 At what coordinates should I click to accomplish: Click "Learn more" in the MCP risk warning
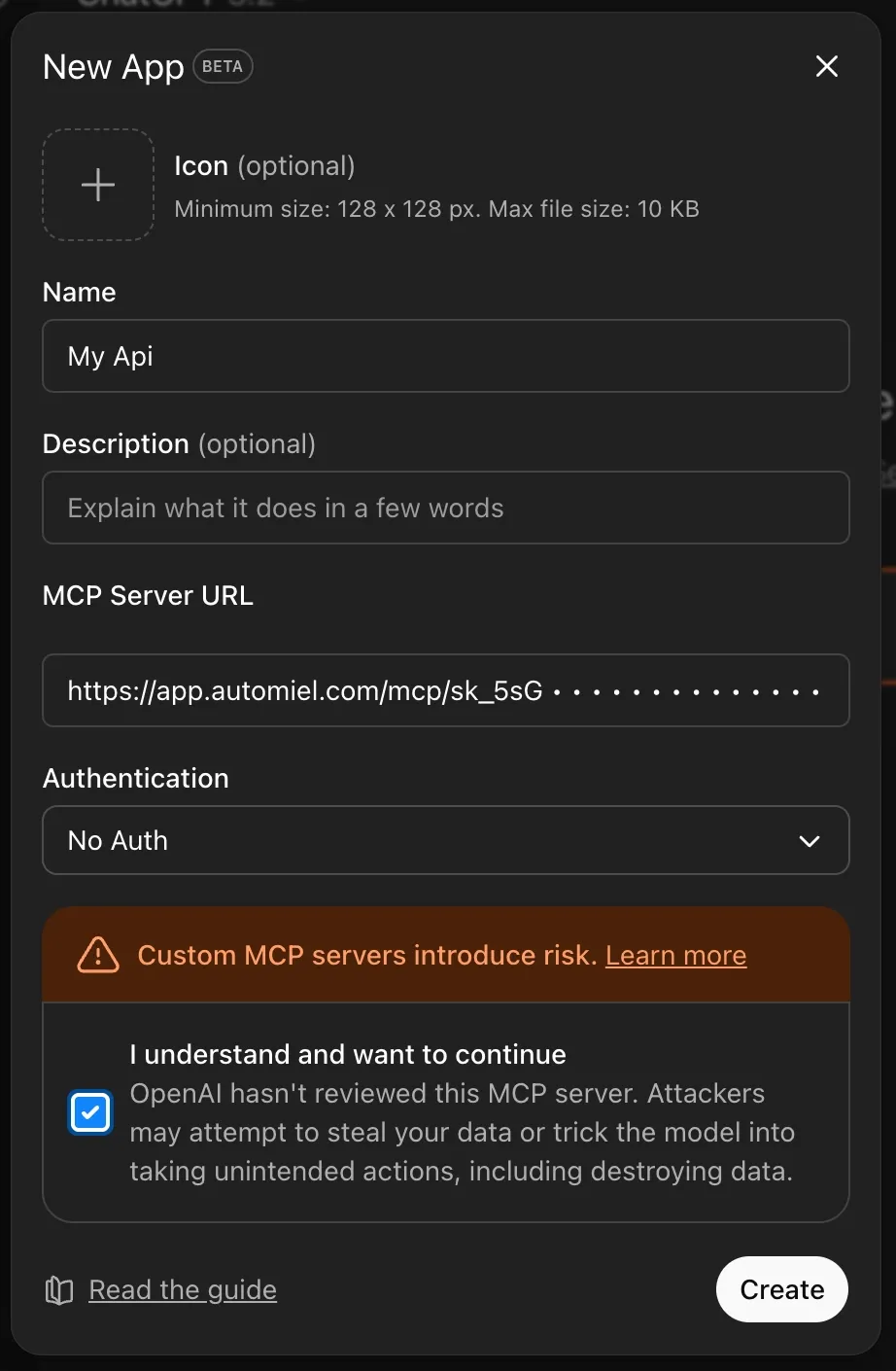pyautogui.click(x=675, y=955)
